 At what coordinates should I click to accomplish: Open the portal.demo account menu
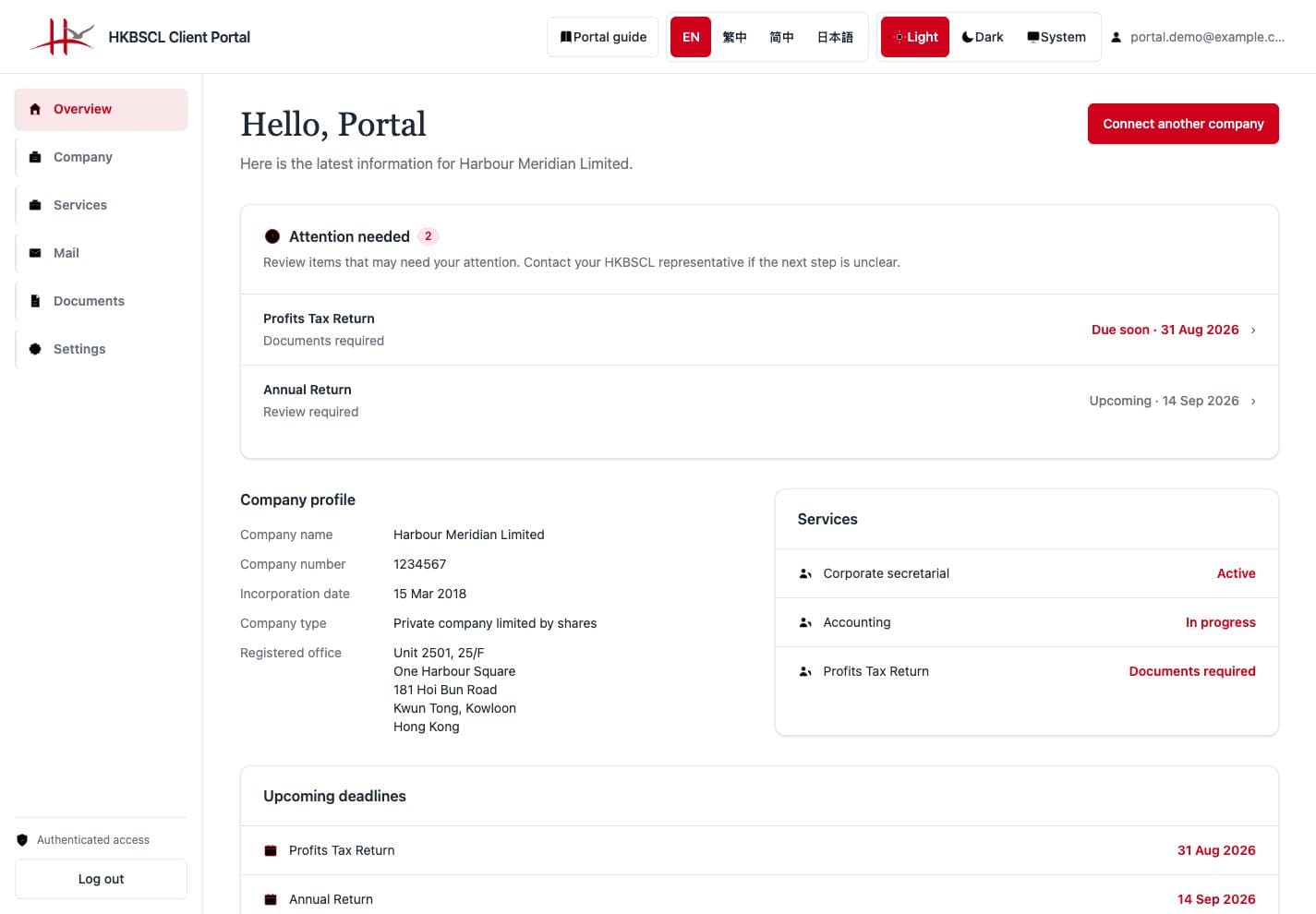tap(1198, 37)
